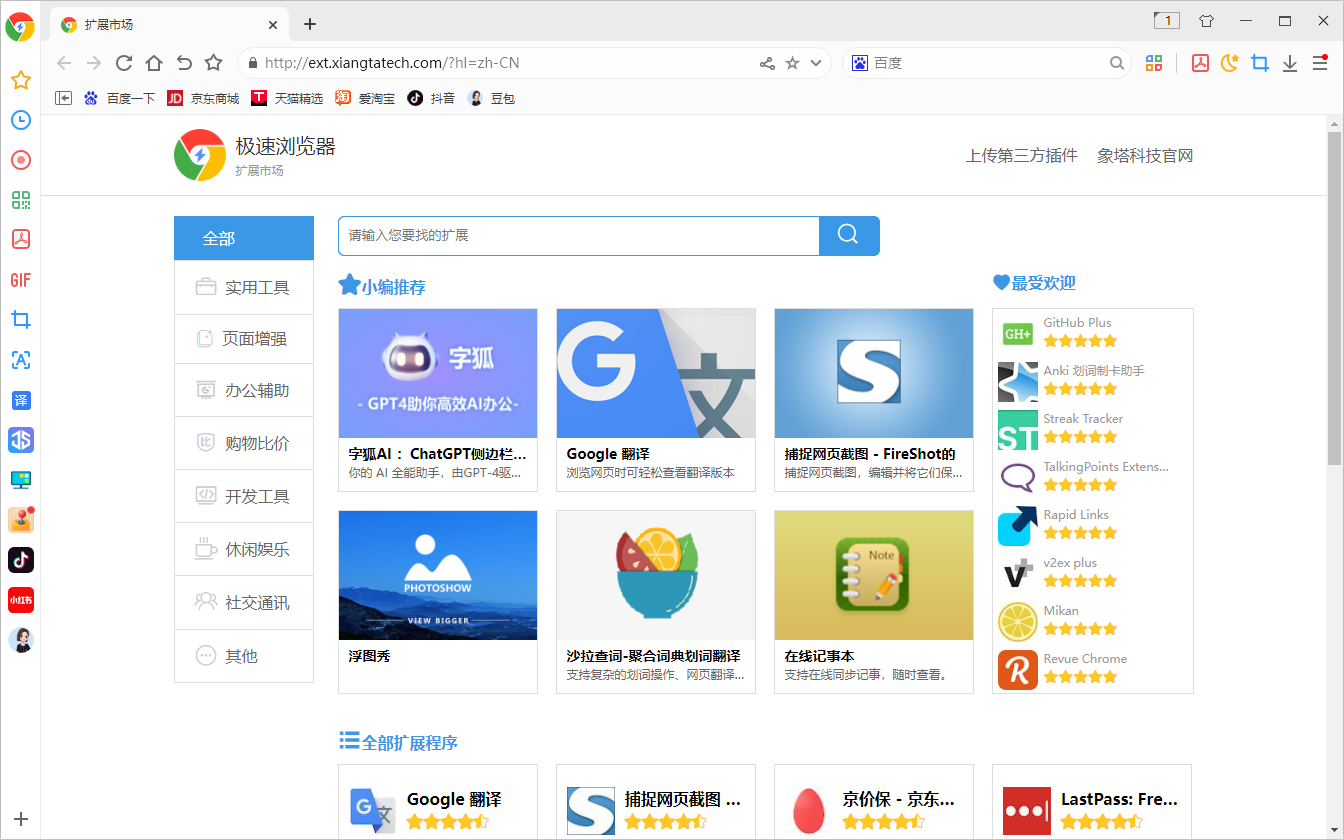
Task: Star this page in the address bar
Action: [792, 63]
